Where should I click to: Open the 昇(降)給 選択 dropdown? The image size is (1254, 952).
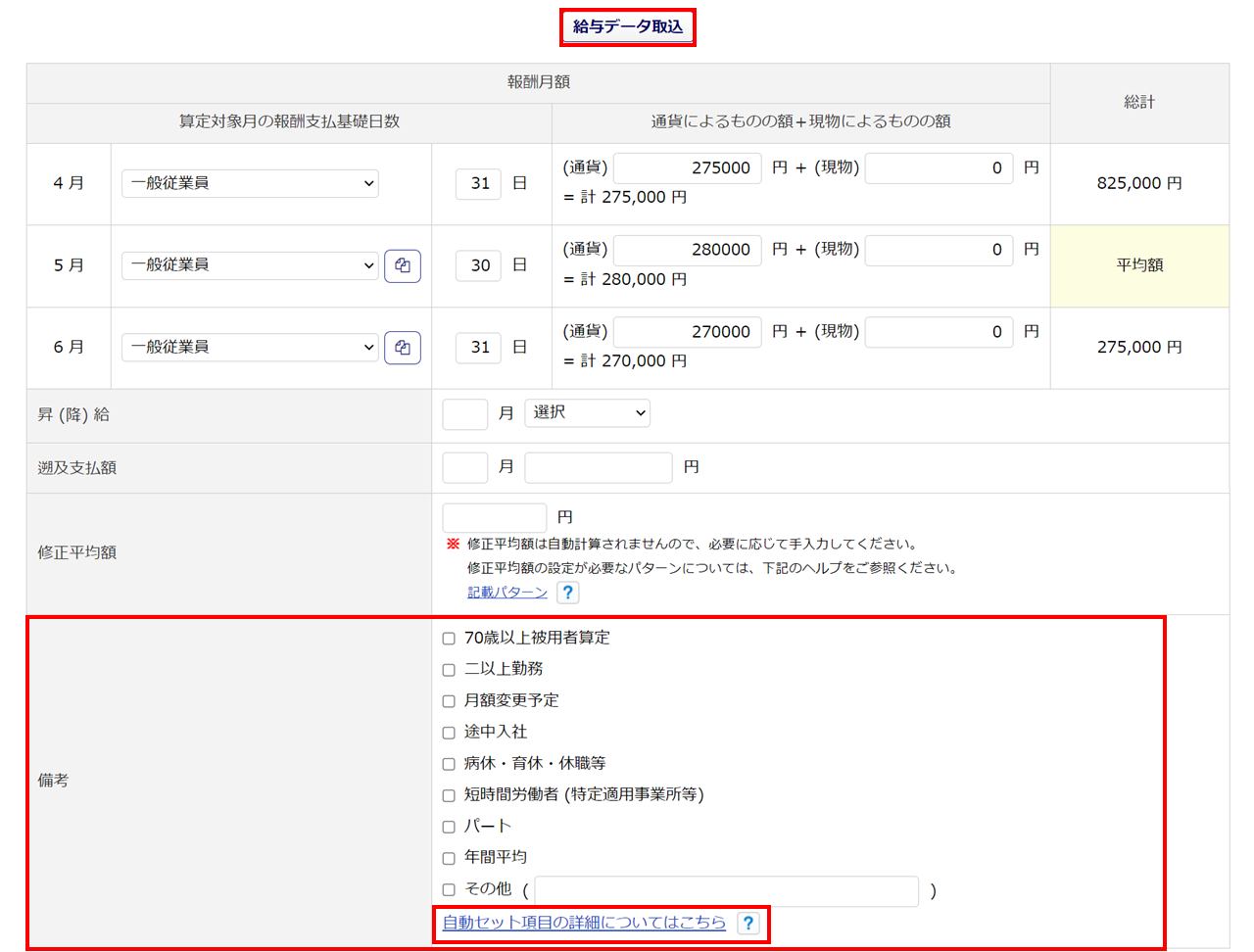click(587, 413)
